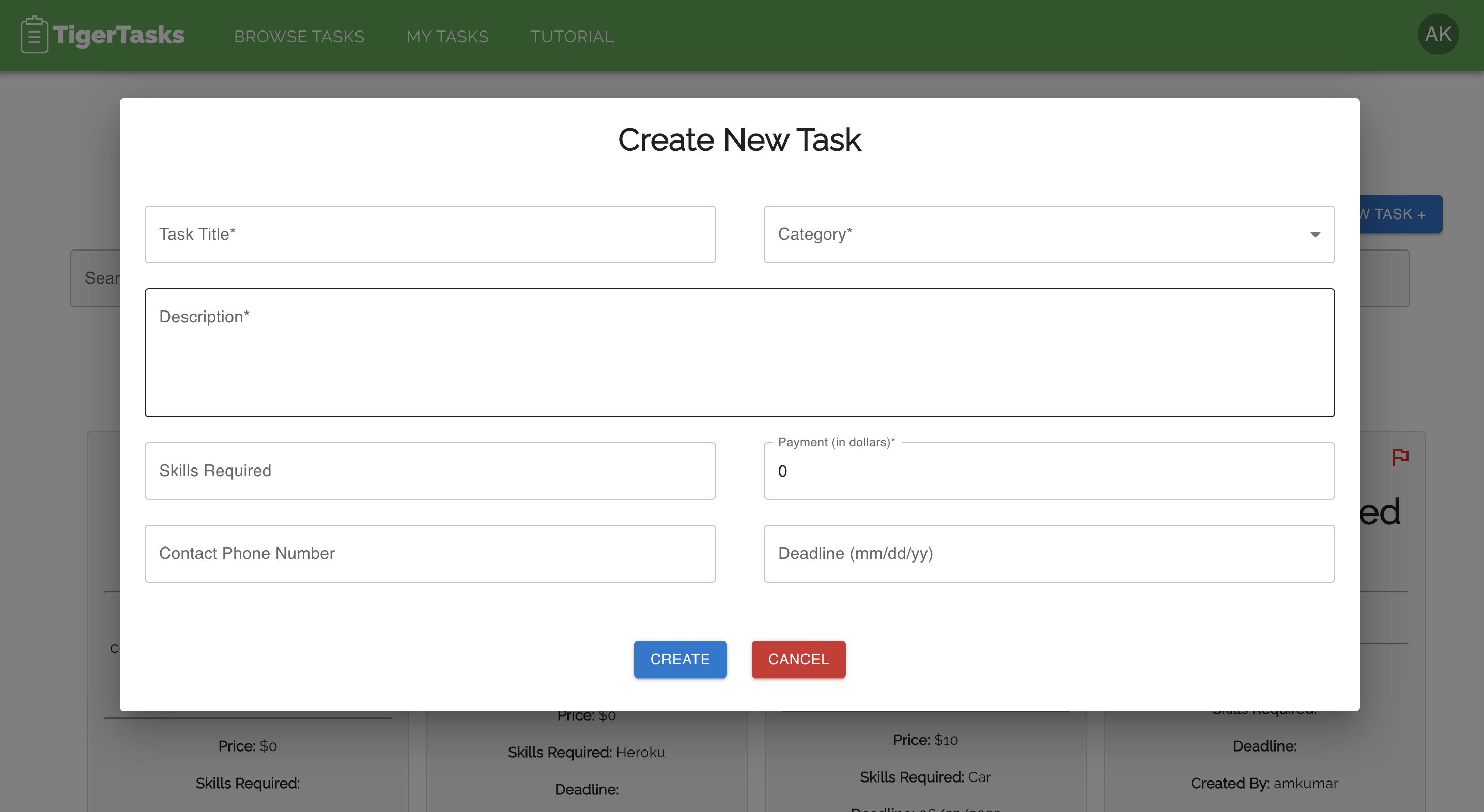The image size is (1484, 812).
Task: Click the Category dropdown arrow
Action: click(1315, 235)
